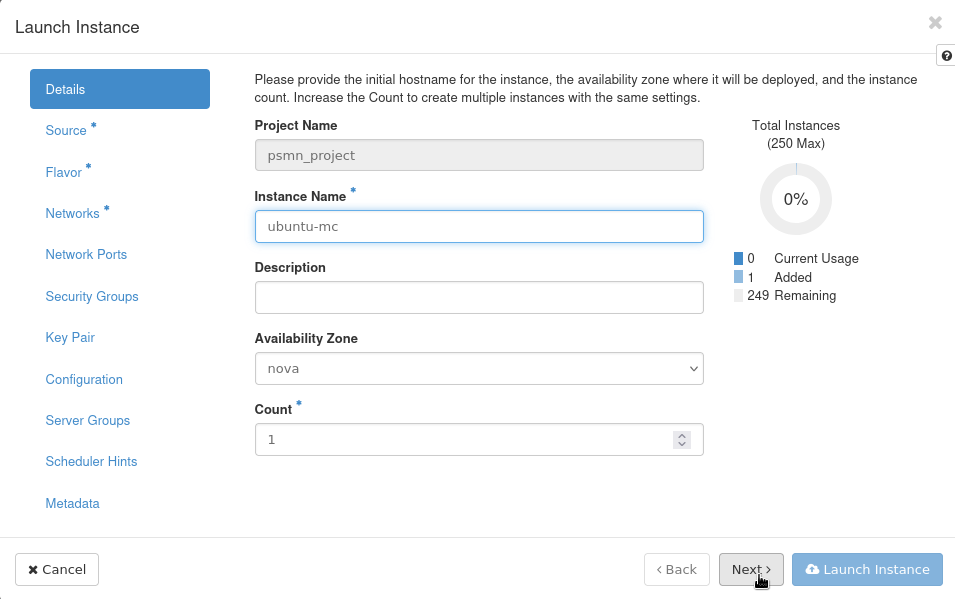Image resolution: width=955 pixels, height=599 pixels.
Task: Click the Cancel button
Action: [x=57, y=569]
